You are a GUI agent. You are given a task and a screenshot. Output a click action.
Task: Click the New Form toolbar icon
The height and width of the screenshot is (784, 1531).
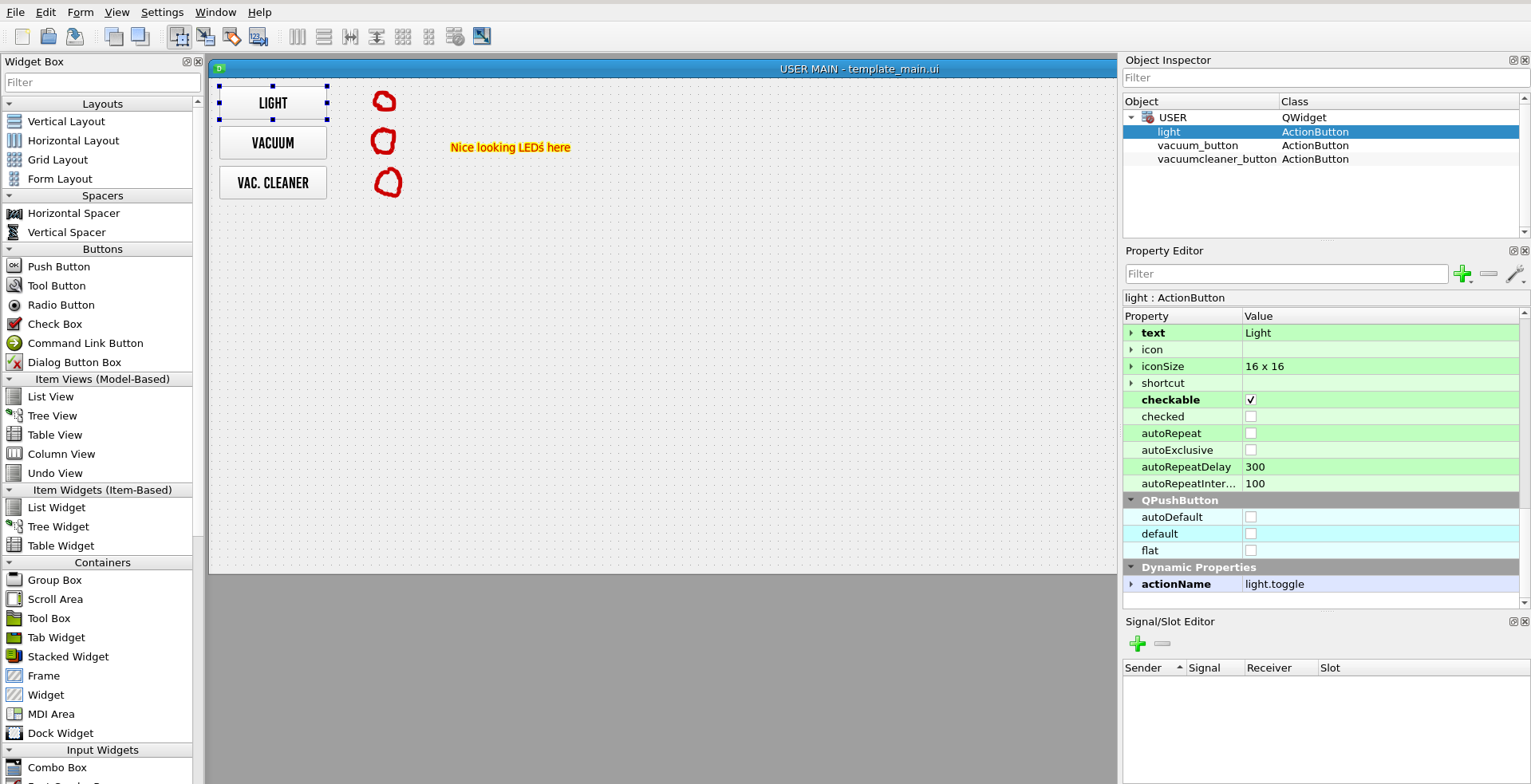[x=22, y=37]
